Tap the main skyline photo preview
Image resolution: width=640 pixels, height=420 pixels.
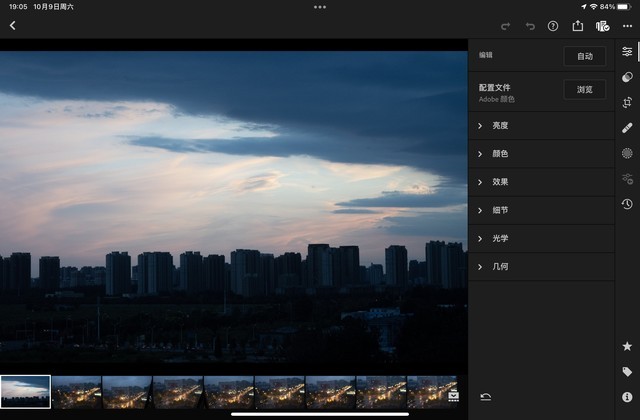233,206
